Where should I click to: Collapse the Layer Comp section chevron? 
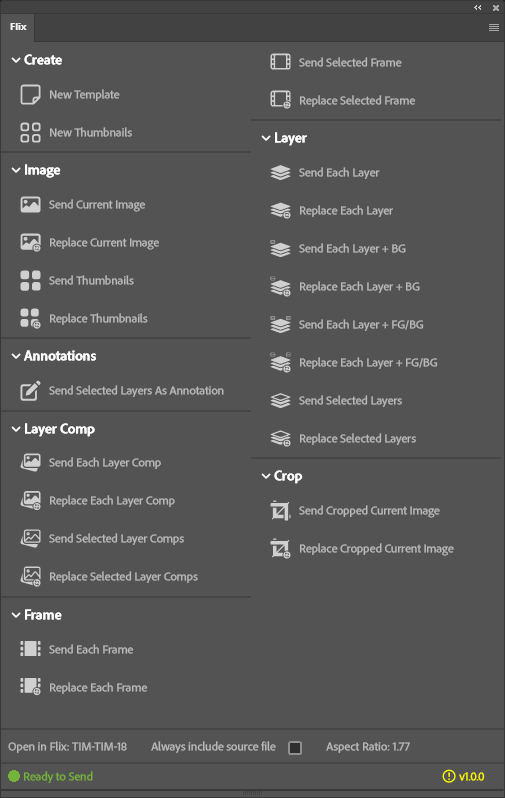click(x=16, y=430)
